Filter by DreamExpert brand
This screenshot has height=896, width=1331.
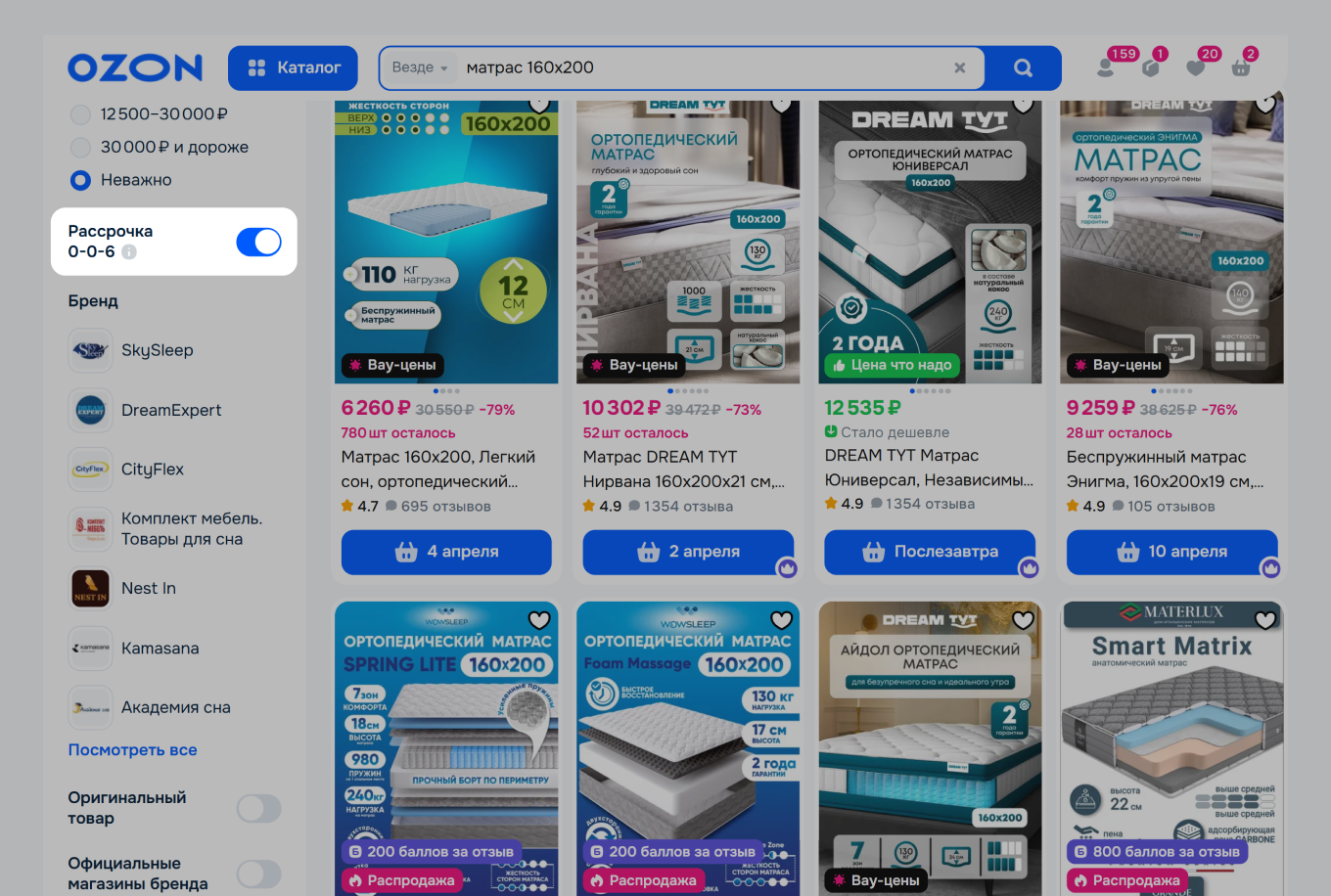pyautogui.click(x=171, y=410)
